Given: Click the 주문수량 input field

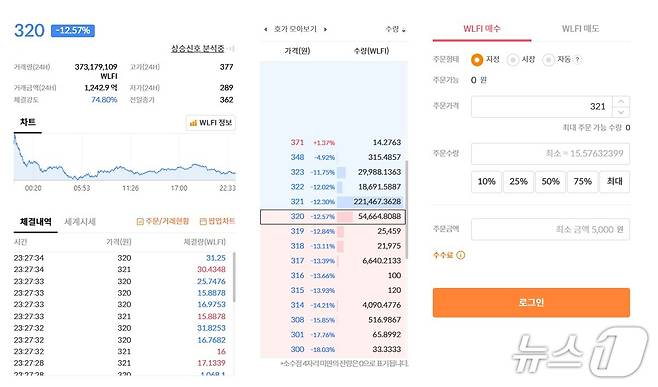Looking at the screenshot, I should click(550, 154).
